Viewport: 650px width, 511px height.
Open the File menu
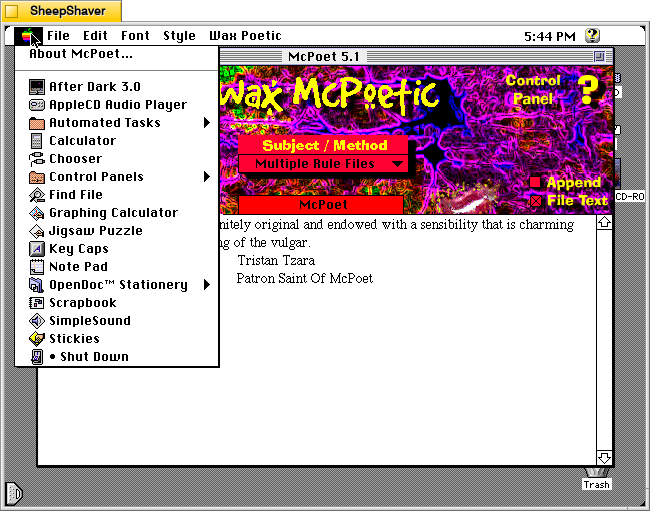58,36
